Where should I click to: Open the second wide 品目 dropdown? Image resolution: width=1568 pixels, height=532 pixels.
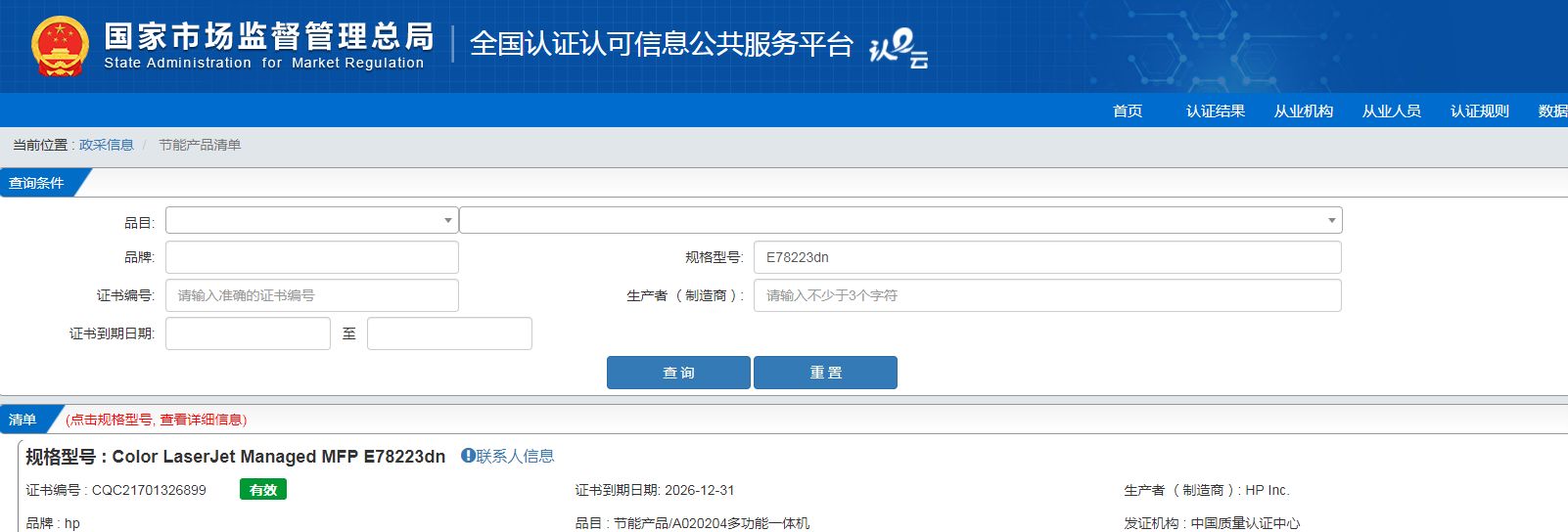pyautogui.click(x=900, y=220)
